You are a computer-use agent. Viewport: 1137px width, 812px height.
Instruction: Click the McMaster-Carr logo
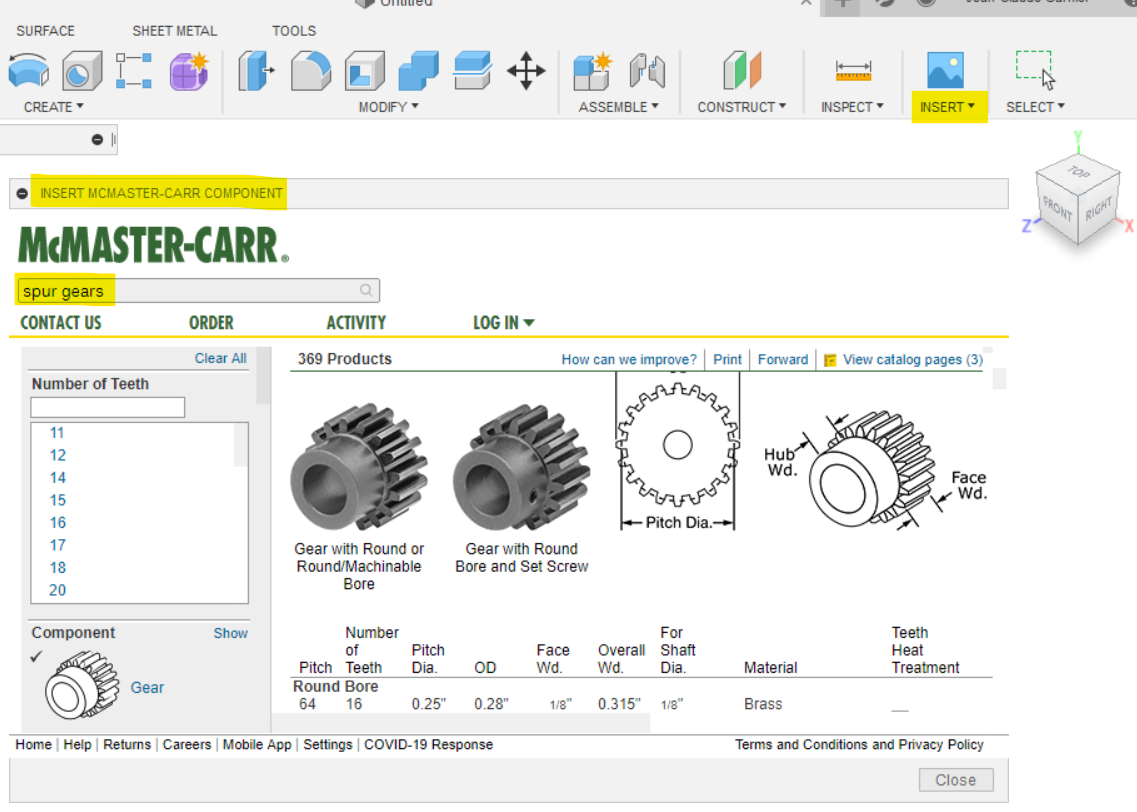153,244
